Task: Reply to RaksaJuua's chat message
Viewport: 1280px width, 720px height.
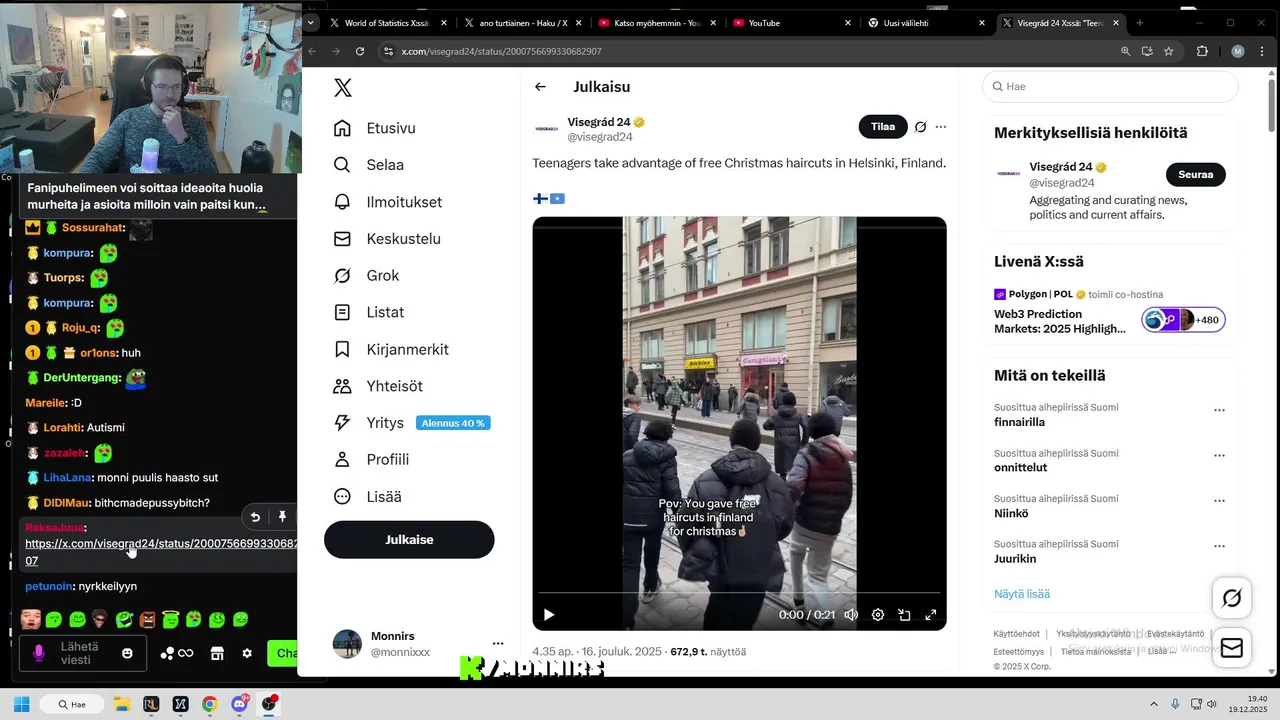Action: point(255,517)
